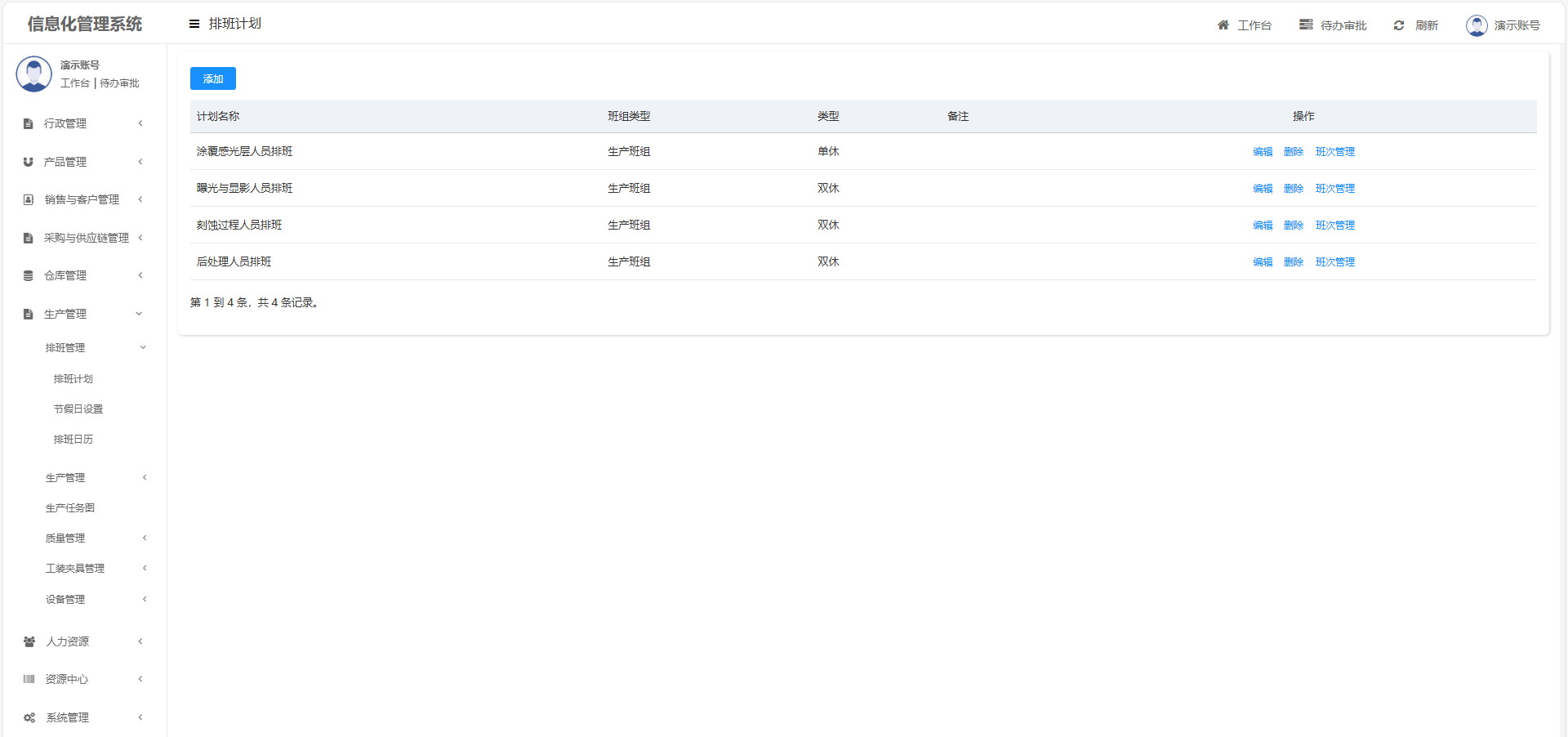Click the 系统管理 gears icon in sidebar
The width and height of the screenshot is (1568, 737).
click(x=29, y=718)
